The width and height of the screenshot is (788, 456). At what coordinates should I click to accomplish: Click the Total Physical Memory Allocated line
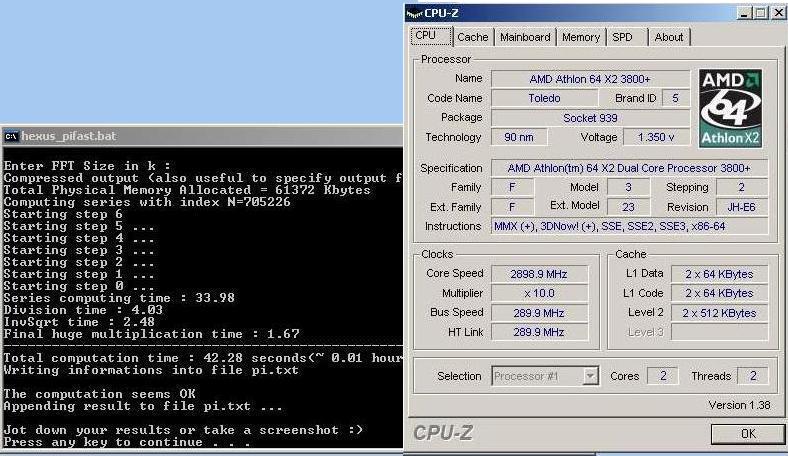[187, 190]
